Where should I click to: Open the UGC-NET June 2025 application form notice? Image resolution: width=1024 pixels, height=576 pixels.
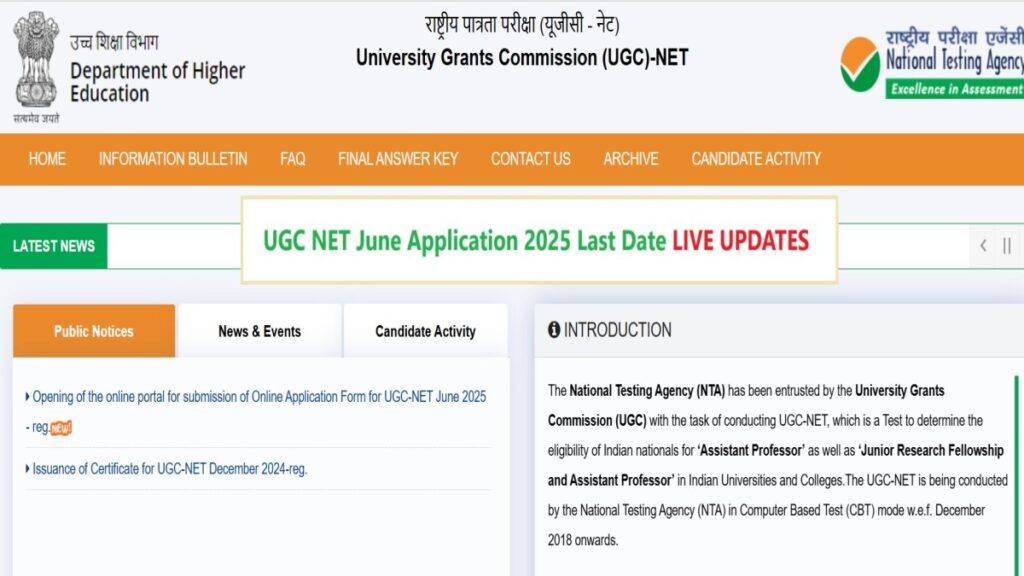click(x=258, y=397)
